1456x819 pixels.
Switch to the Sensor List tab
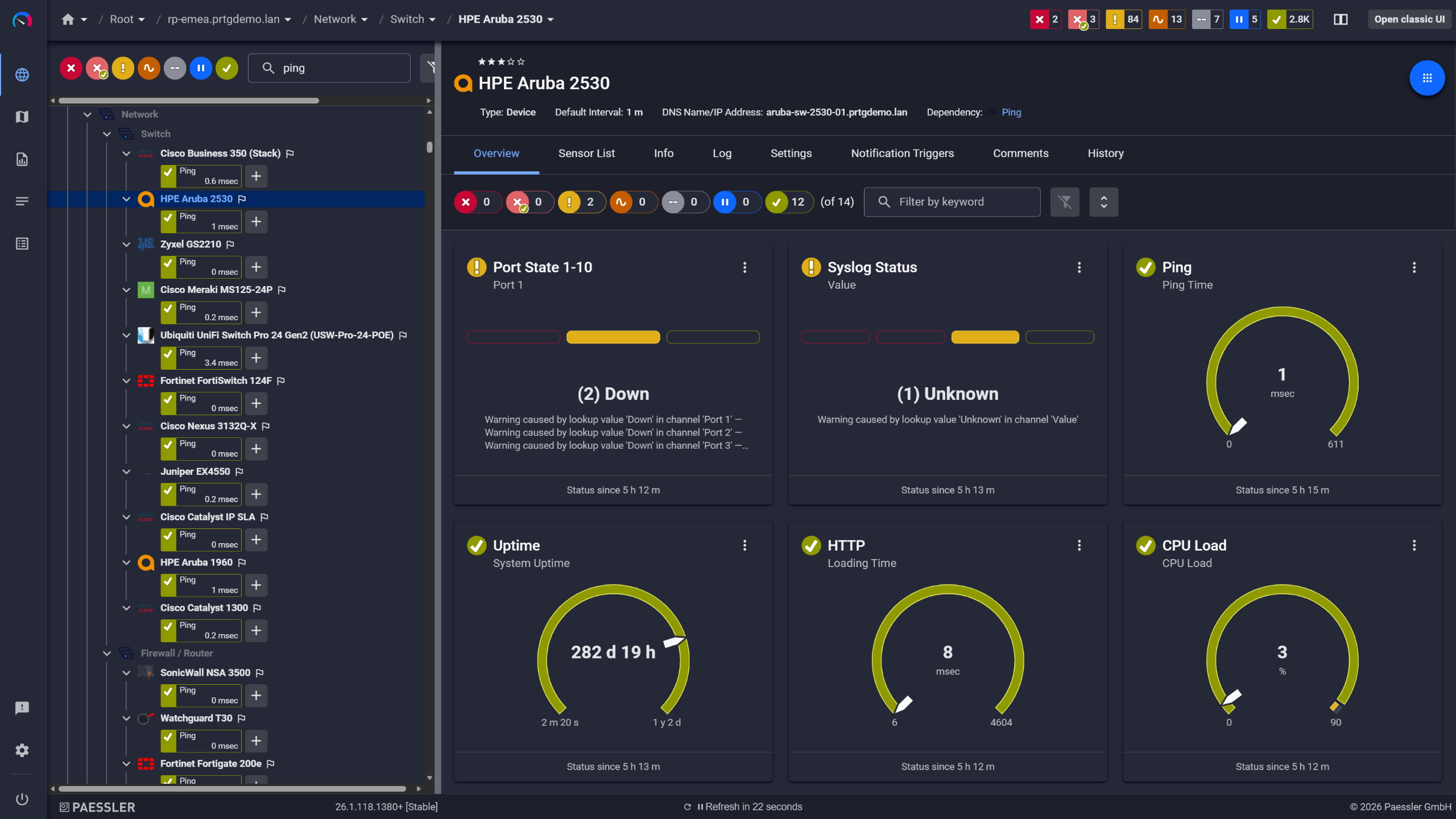tap(586, 154)
